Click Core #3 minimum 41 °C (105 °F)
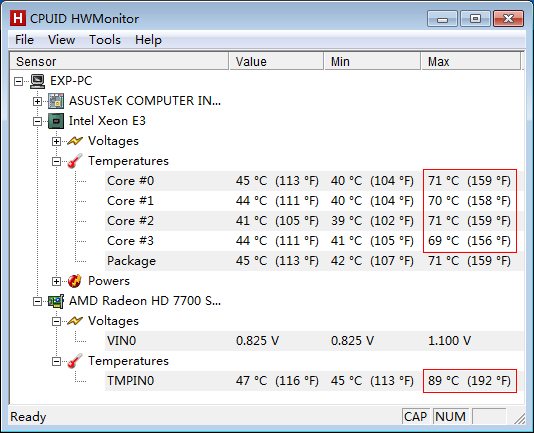 tap(372, 241)
